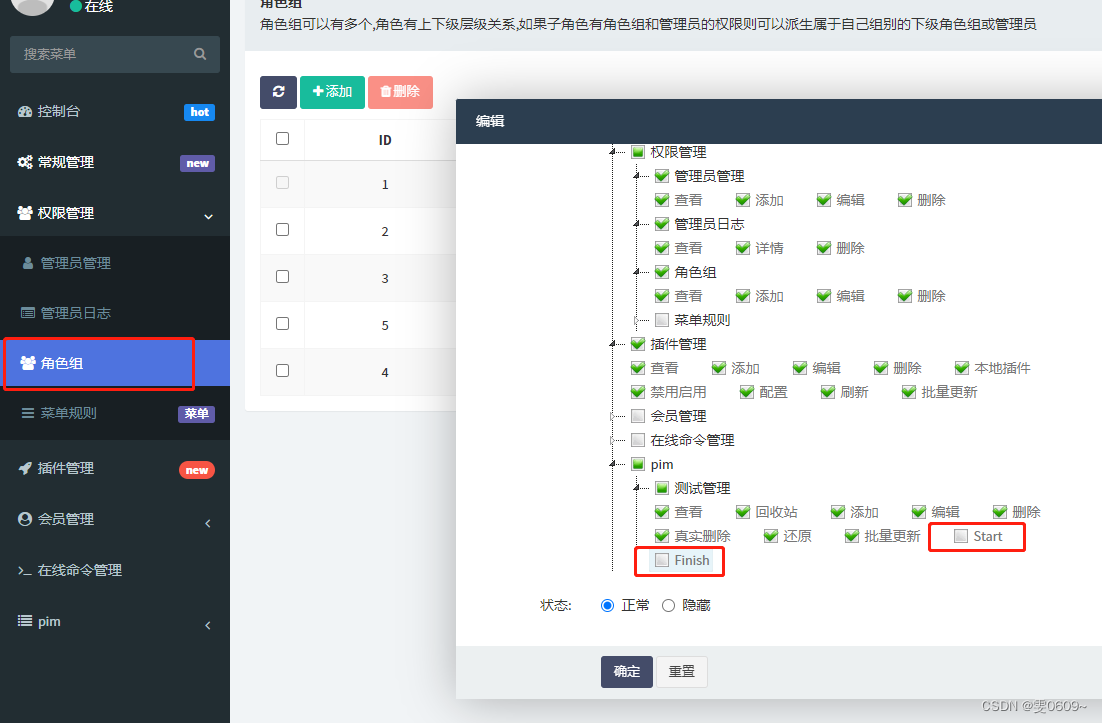The height and width of the screenshot is (723, 1102).
Task: Click the hot badge next to 控制台
Action: (x=200, y=112)
